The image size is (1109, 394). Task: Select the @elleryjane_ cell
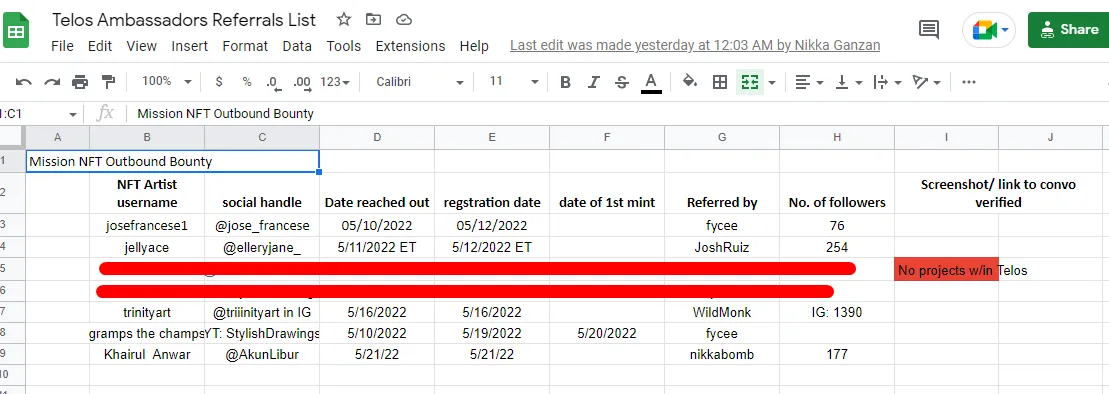pyautogui.click(x=262, y=248)
